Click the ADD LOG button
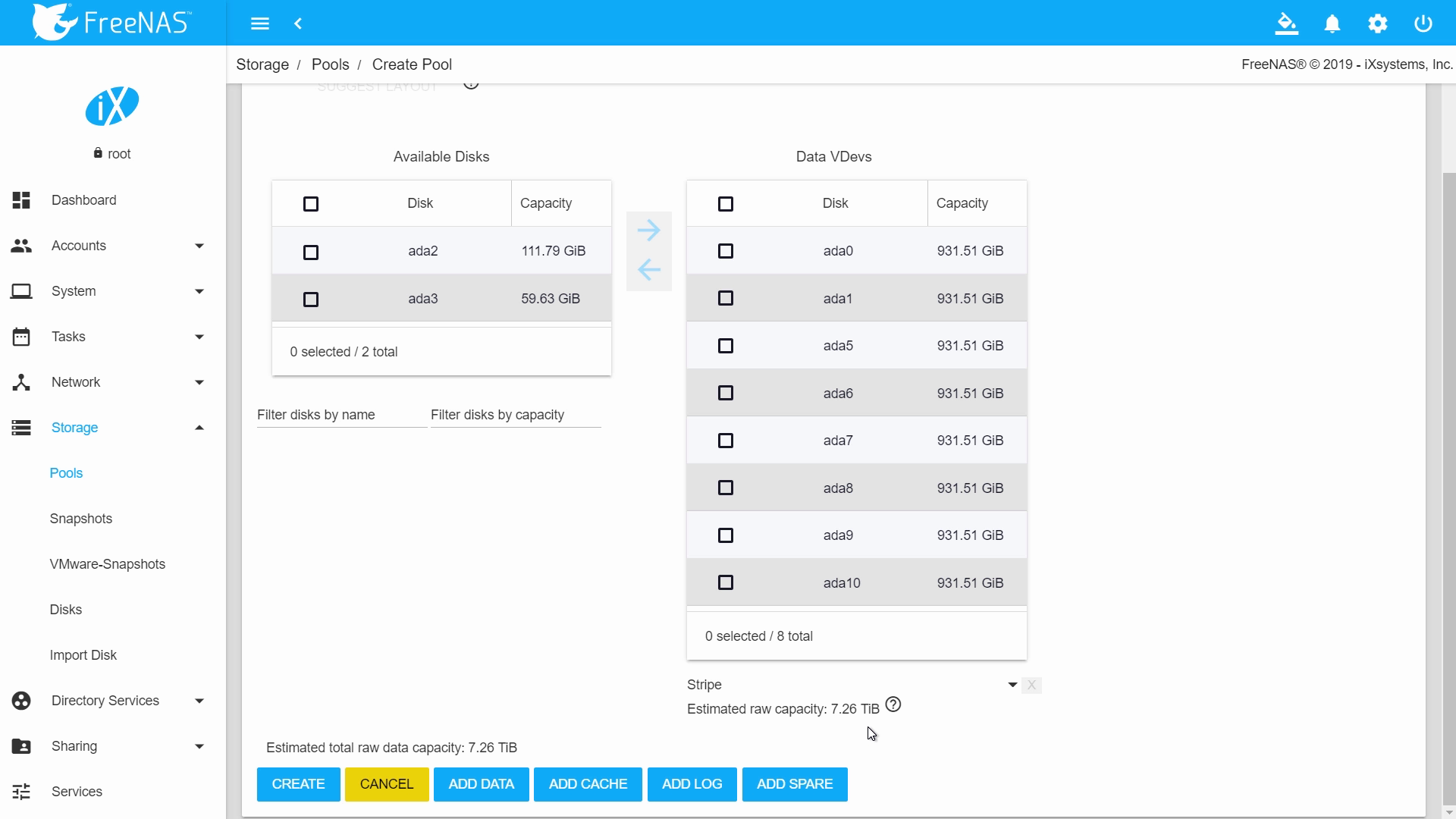This screenshot has height=819, width=1456. [x=692, y=784]
